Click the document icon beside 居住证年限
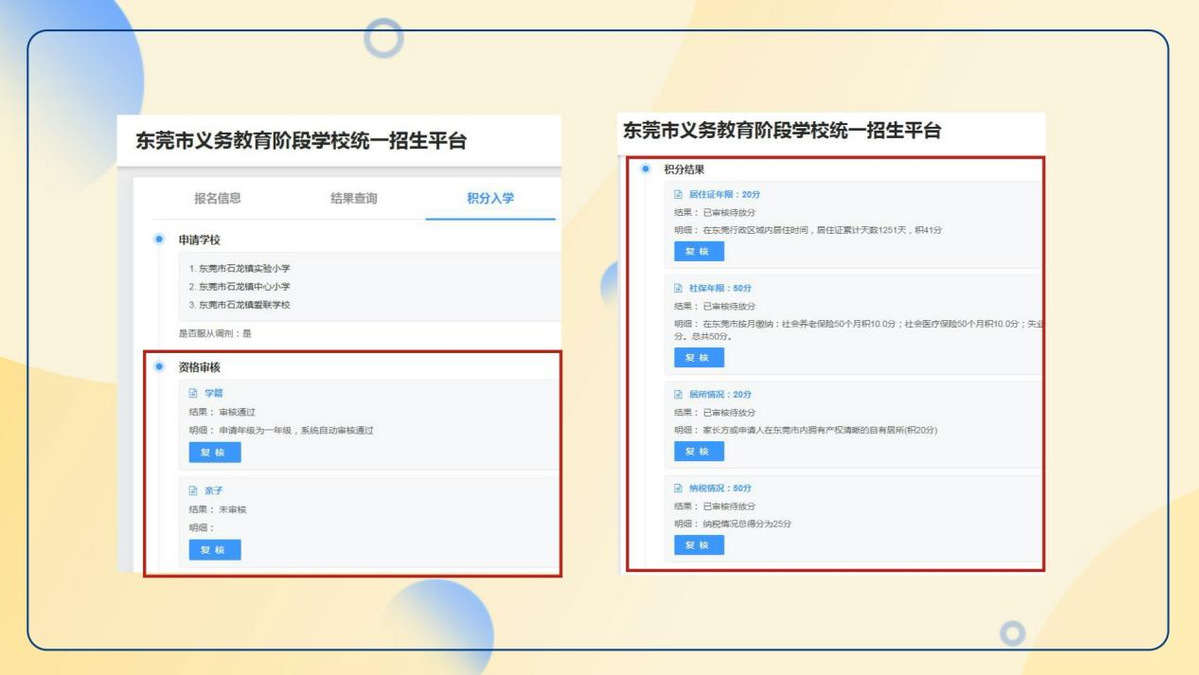 [x=678, y=194]
